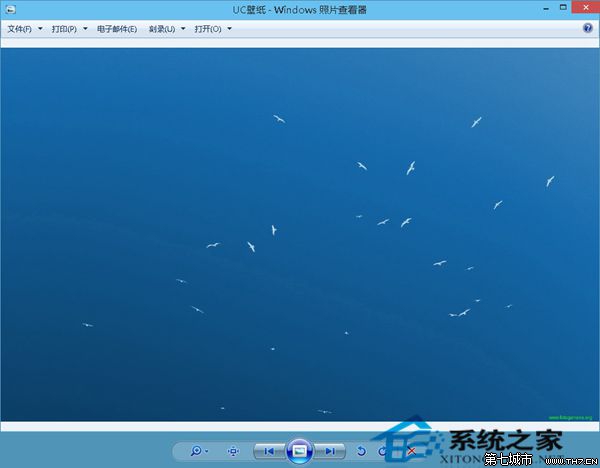Go to the next photo
This screenshot has width=600, height=468.
(x=330, y=451)
